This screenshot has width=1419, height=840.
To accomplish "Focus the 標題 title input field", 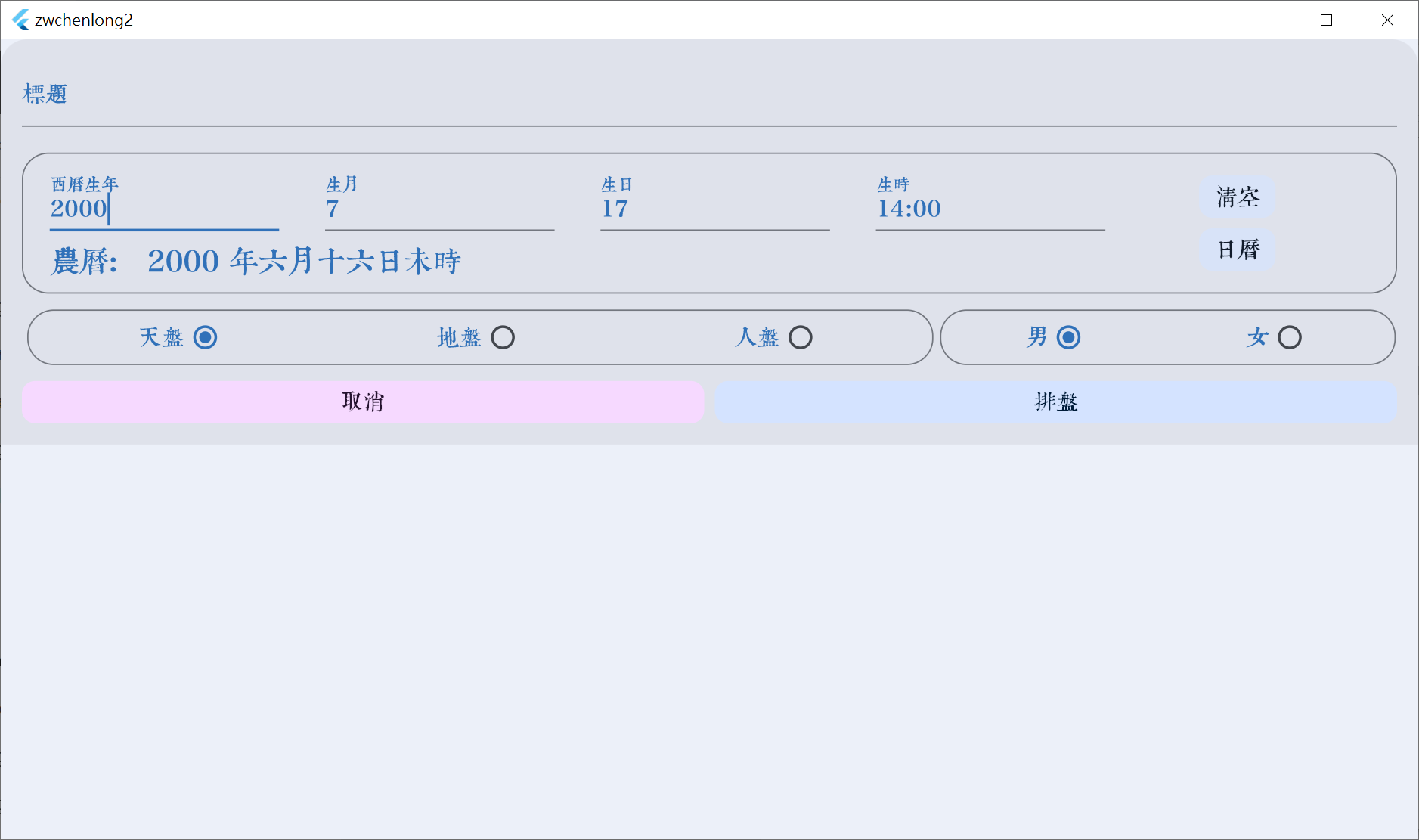I will click(x=708, y=95).
